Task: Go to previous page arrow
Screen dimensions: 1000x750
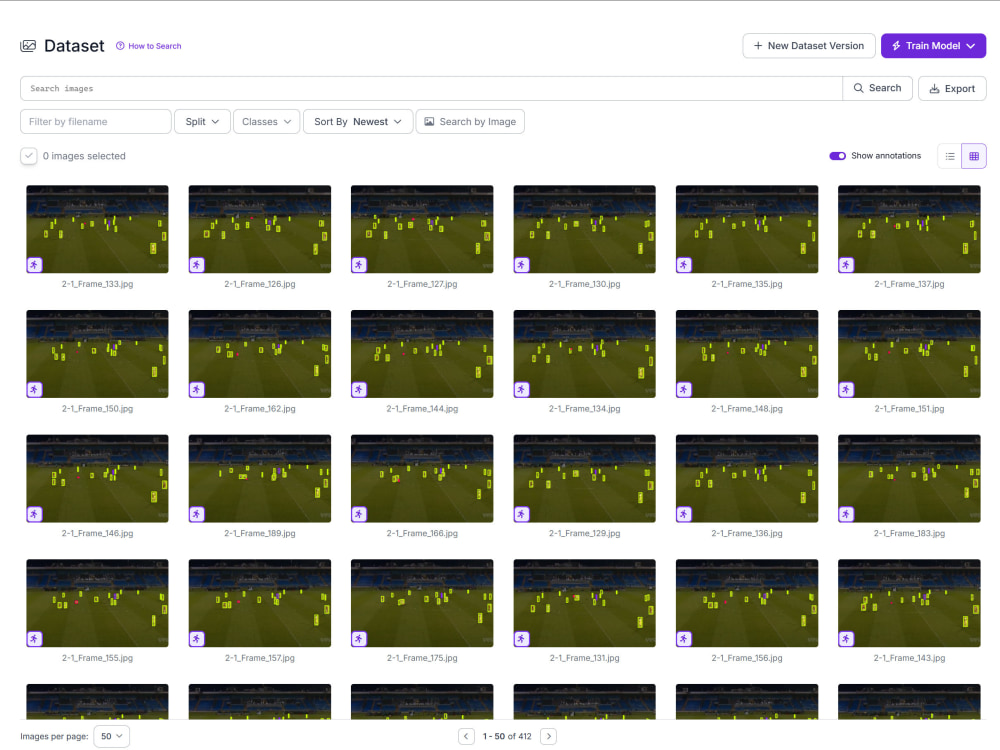Action: coord(466,736)
